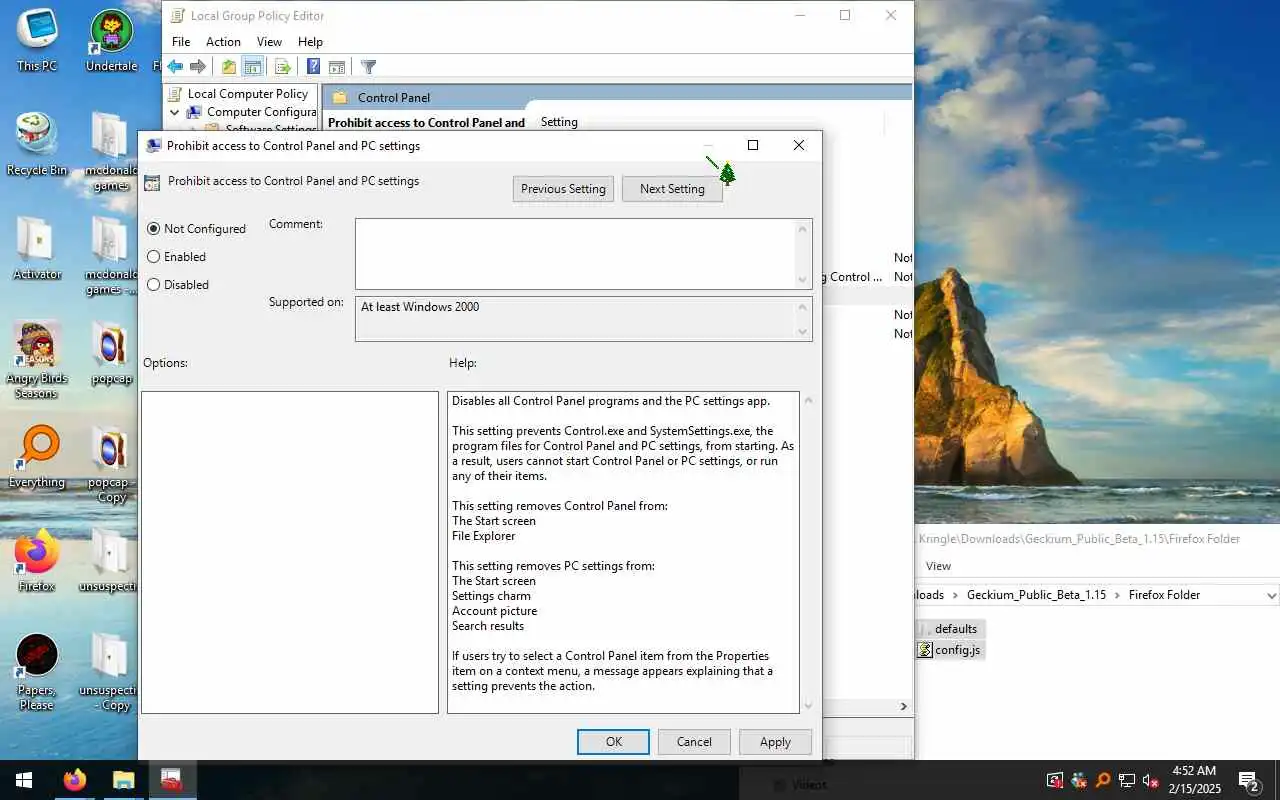Viewport: 1280px width, 800px height.
Task: Select the popcap - Copy desktop icon
Action: click(110, 464)
